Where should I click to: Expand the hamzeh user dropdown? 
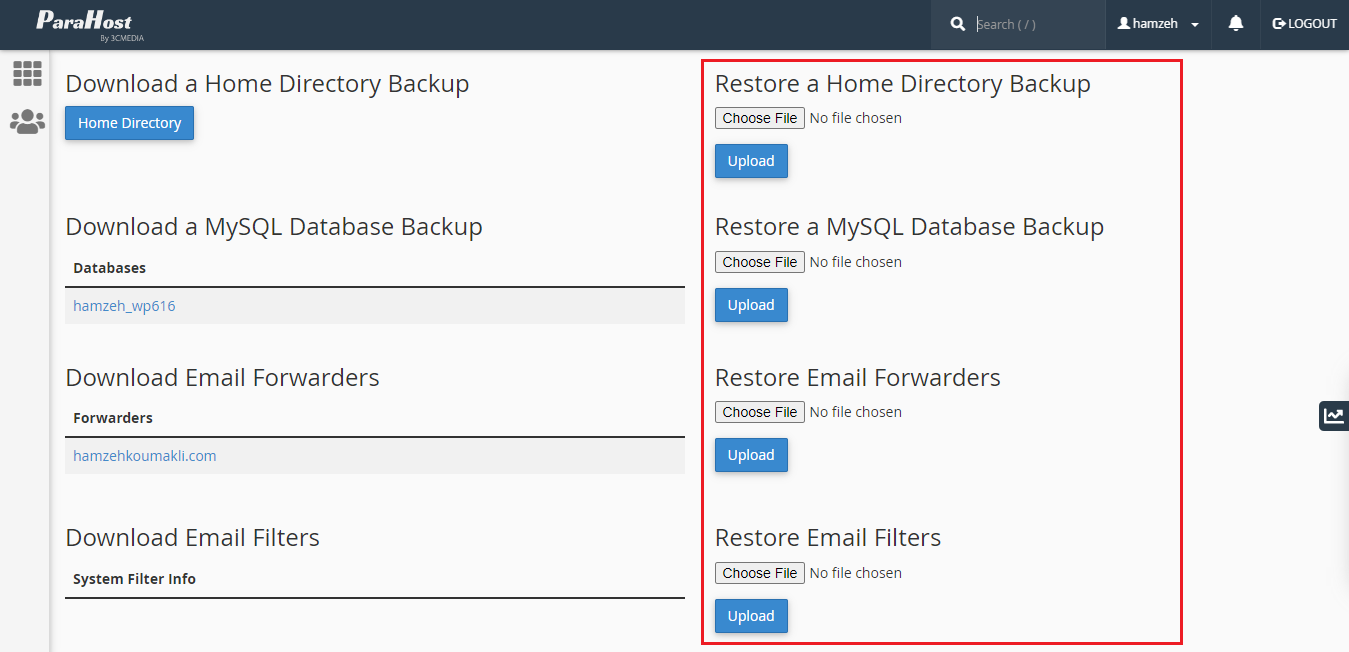pyautogui.click(x=1158, y=24)
